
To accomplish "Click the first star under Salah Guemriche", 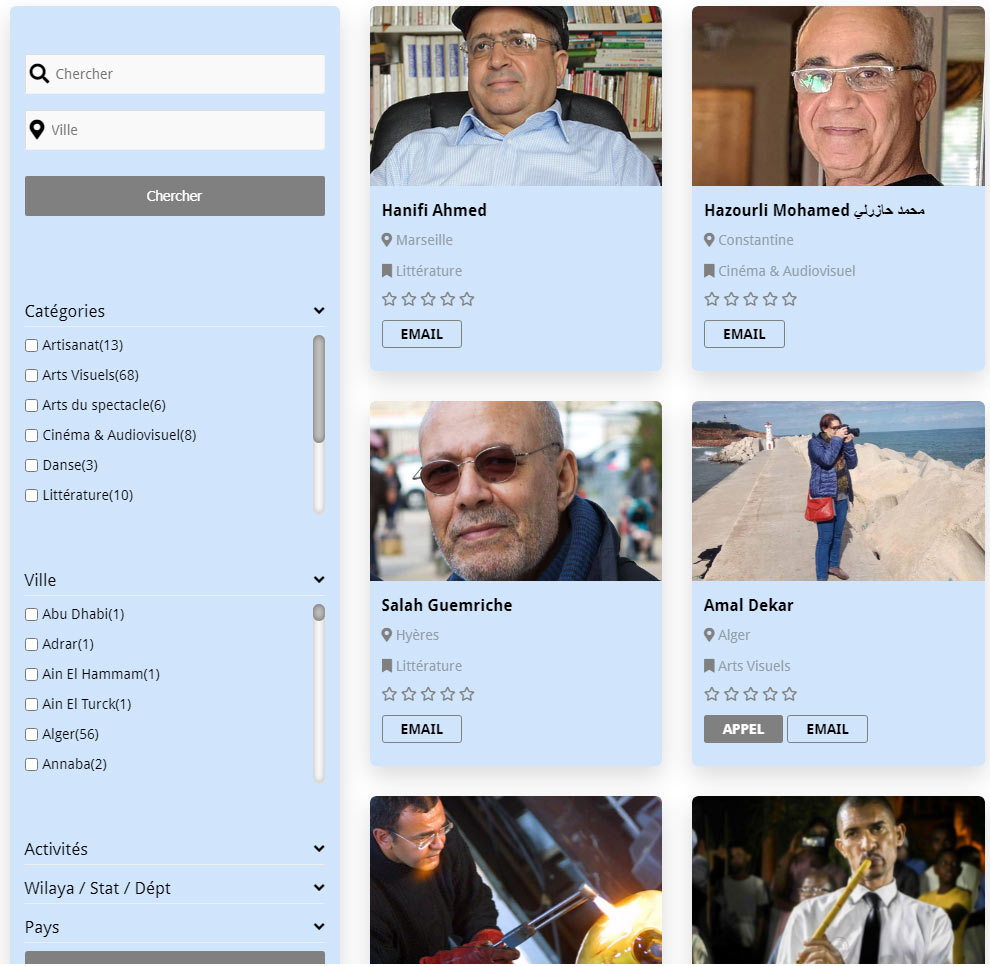I will tap(390, 695).
